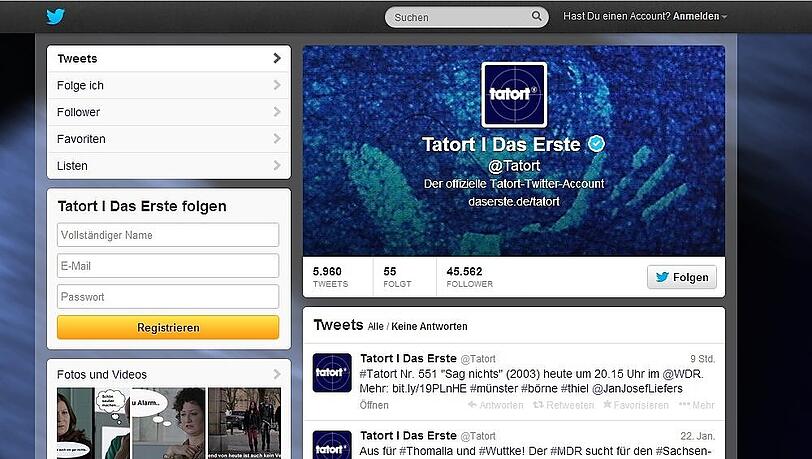The image size is (812, 459).
Task: Open the street scene photo thumbnail
Action: click(244, 423)
